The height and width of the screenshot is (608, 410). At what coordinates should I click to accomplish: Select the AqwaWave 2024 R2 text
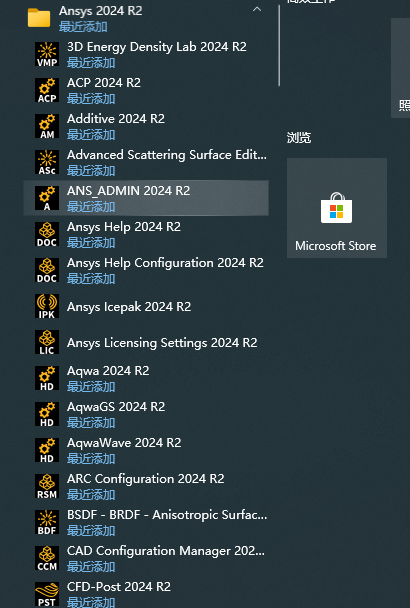coord(124,443)
